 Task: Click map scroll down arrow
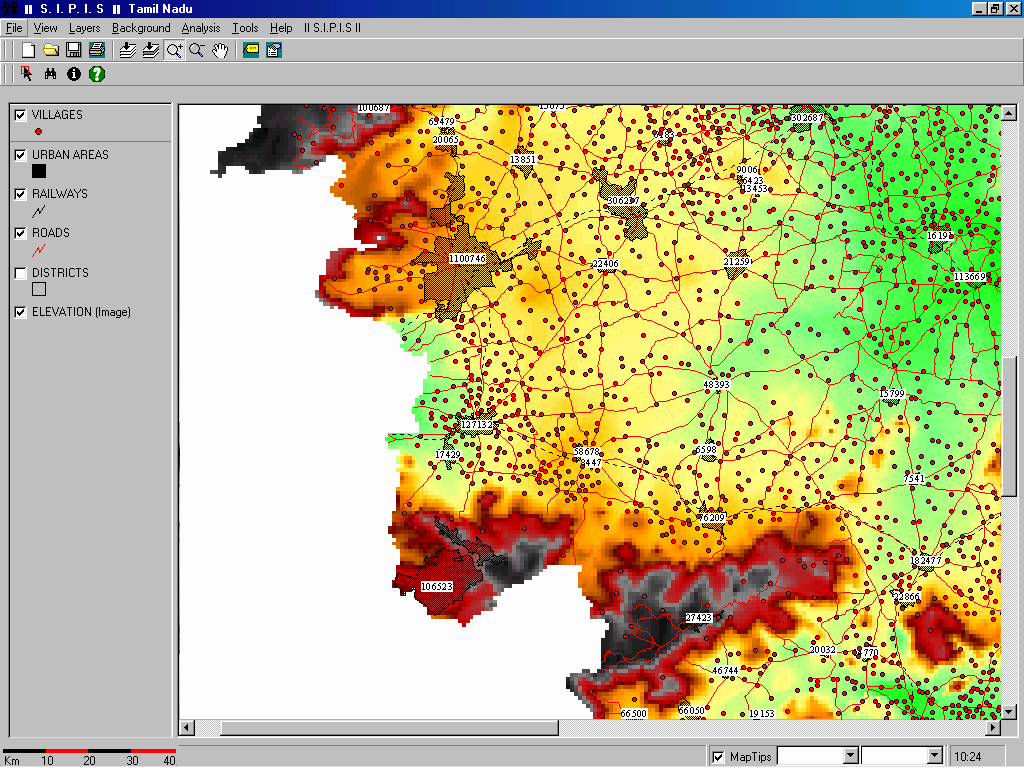tap(1009, 712)
